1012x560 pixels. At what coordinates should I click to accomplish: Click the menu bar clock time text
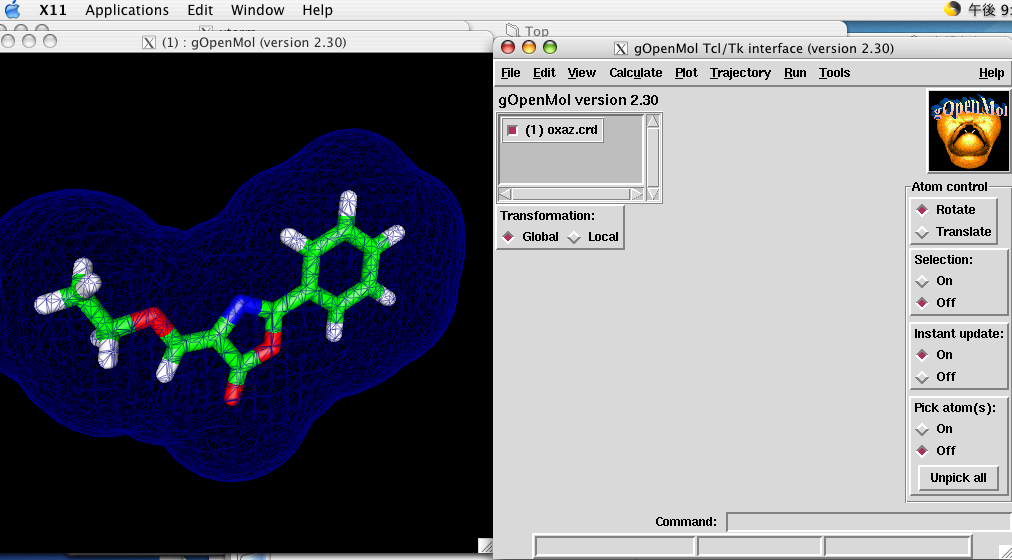tap(989, 10)
